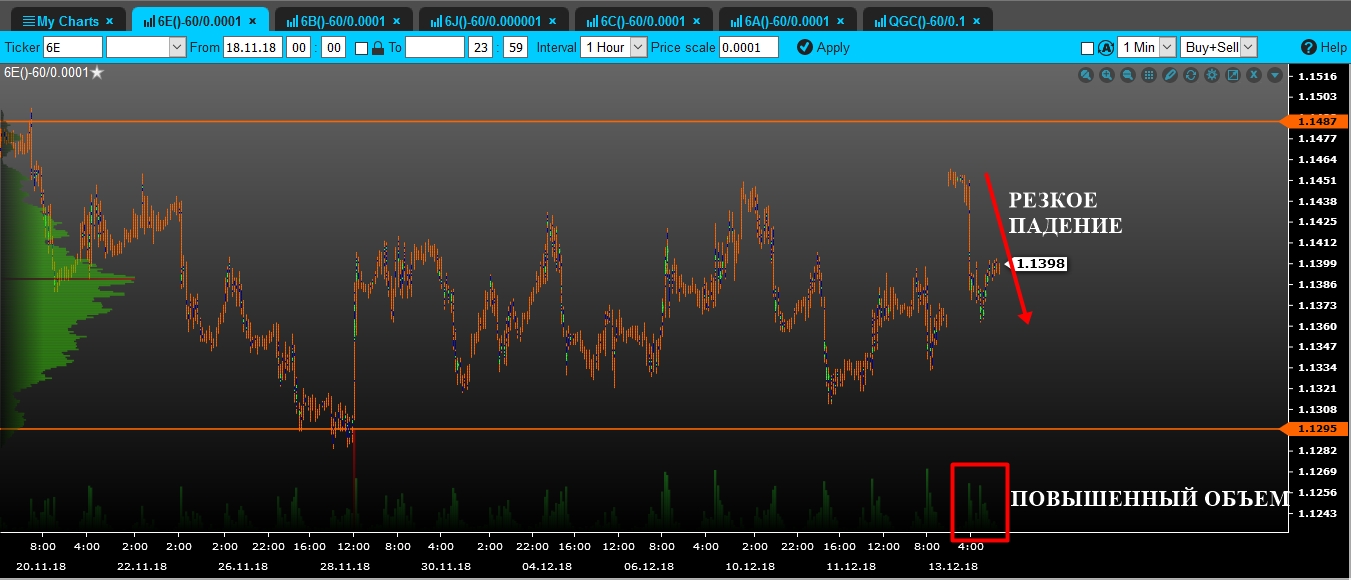This screenshot has height=580, width=1351.
Task: Open chart settings gear icon
Action: coord(1212,75)
